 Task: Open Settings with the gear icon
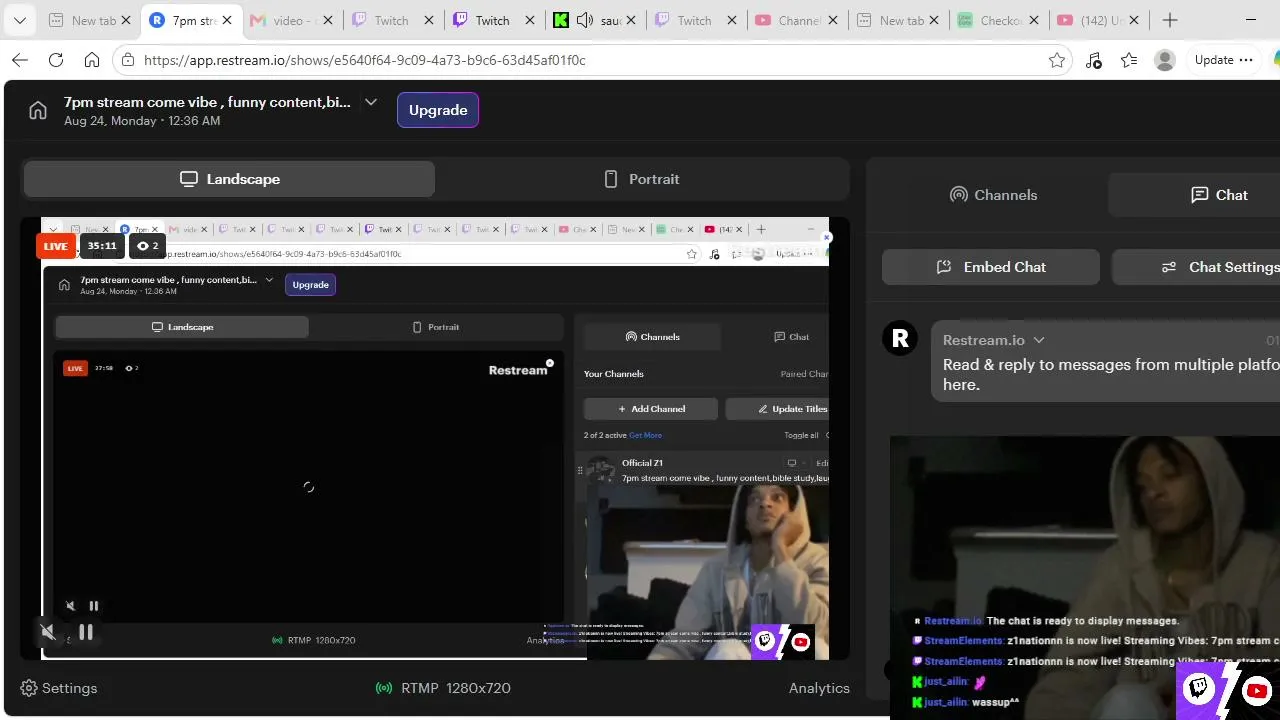click(x=59, y=688)
